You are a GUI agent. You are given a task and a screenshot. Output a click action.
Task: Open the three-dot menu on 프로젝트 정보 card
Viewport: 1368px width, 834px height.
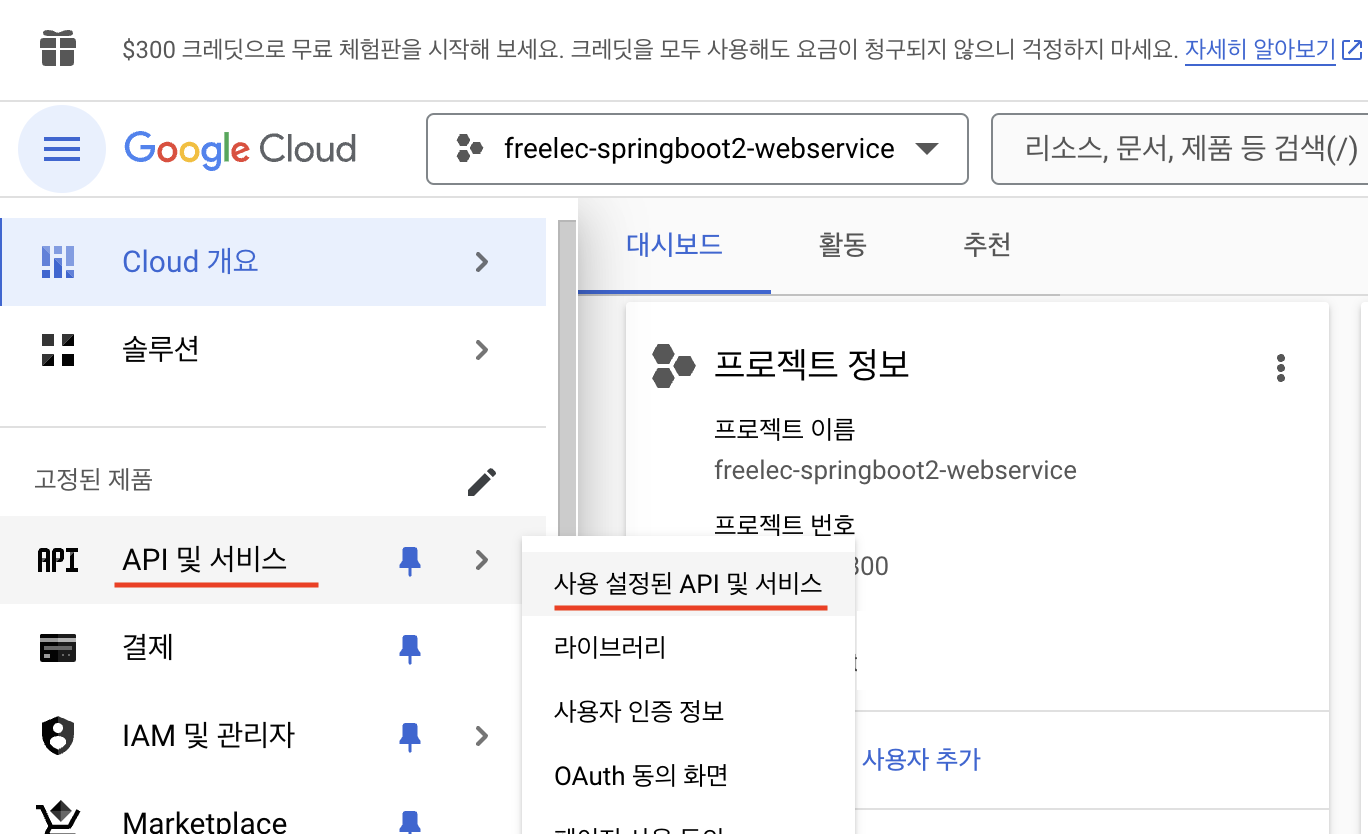1281,368
